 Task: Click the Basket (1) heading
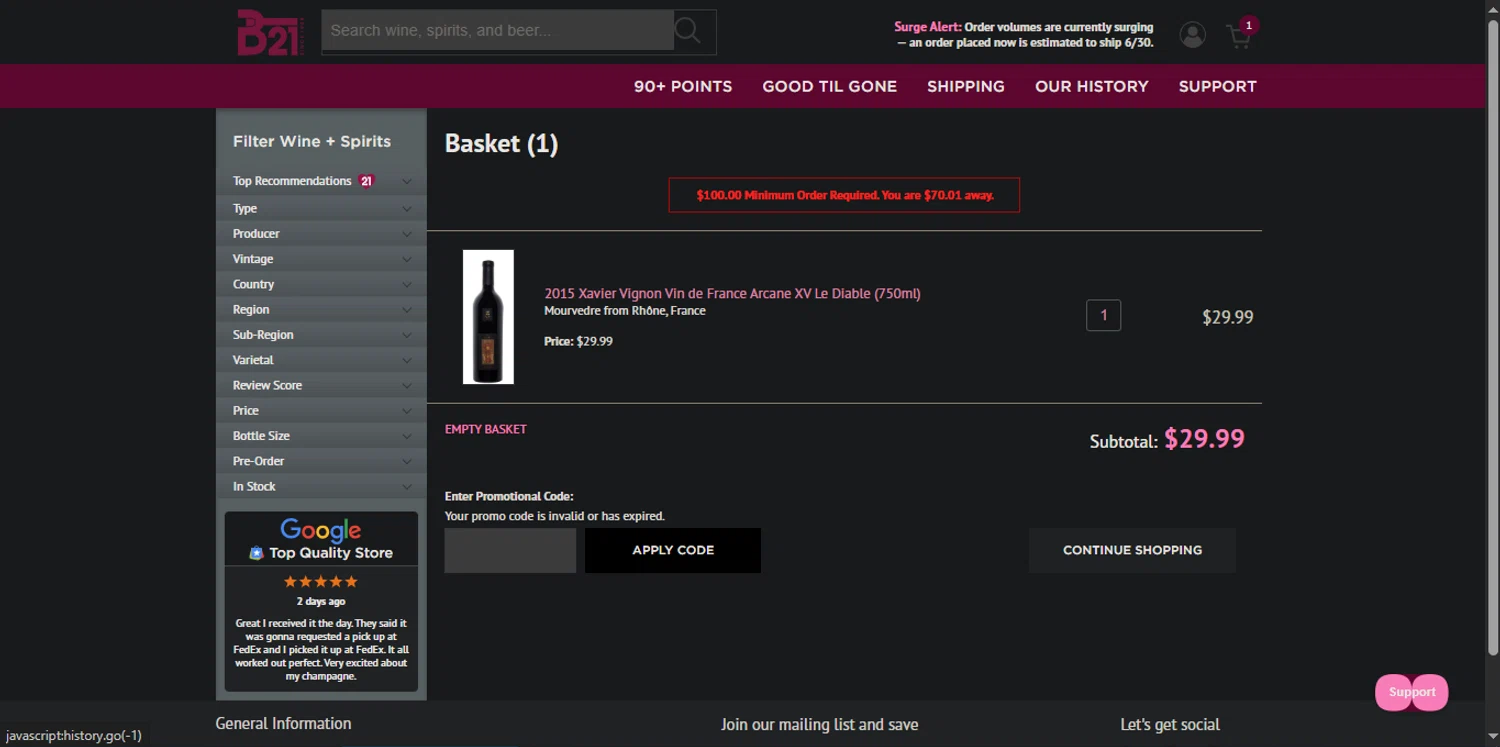click(x=501, y=144)
